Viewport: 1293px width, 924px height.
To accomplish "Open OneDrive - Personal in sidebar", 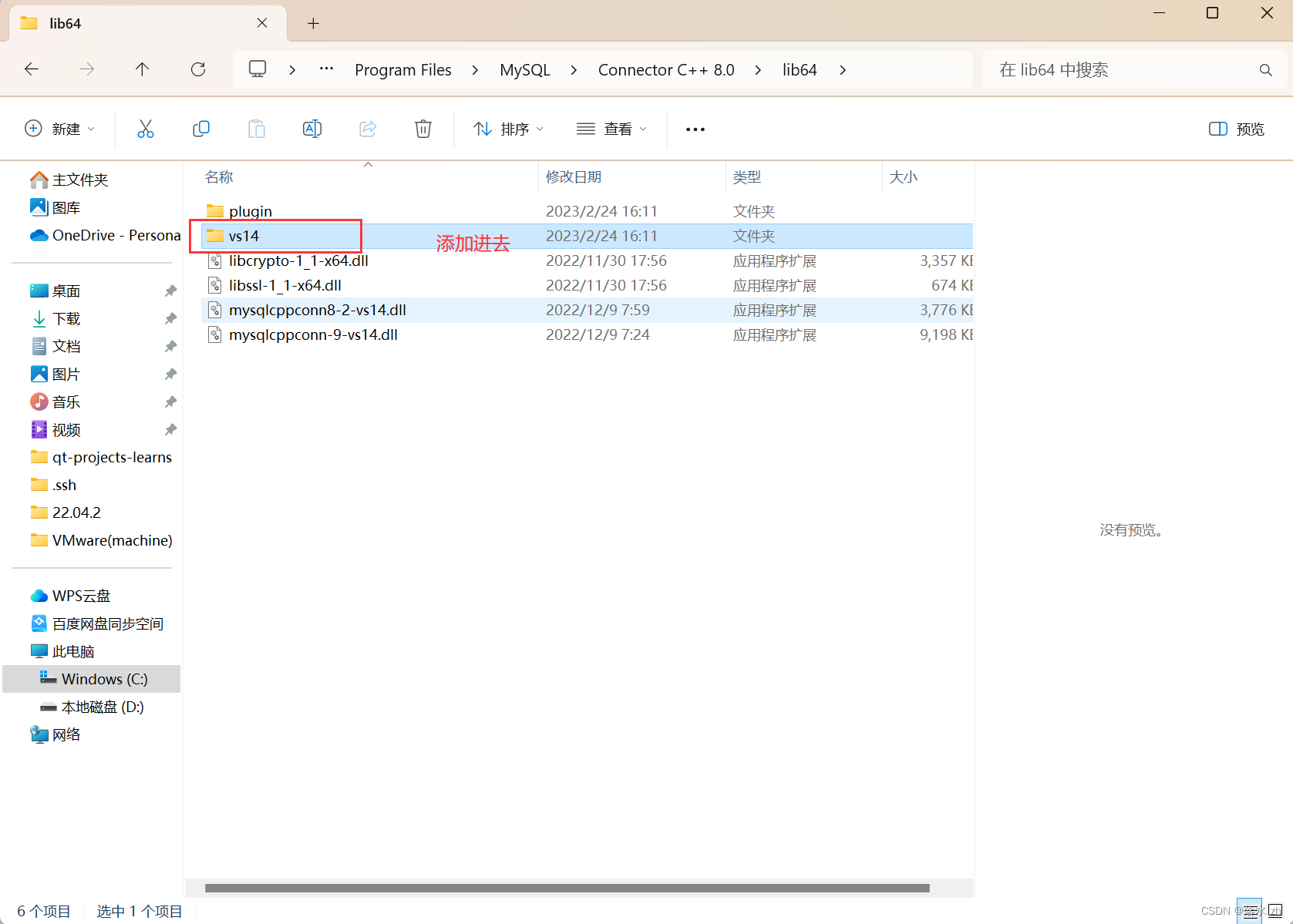I will [106, 235].
